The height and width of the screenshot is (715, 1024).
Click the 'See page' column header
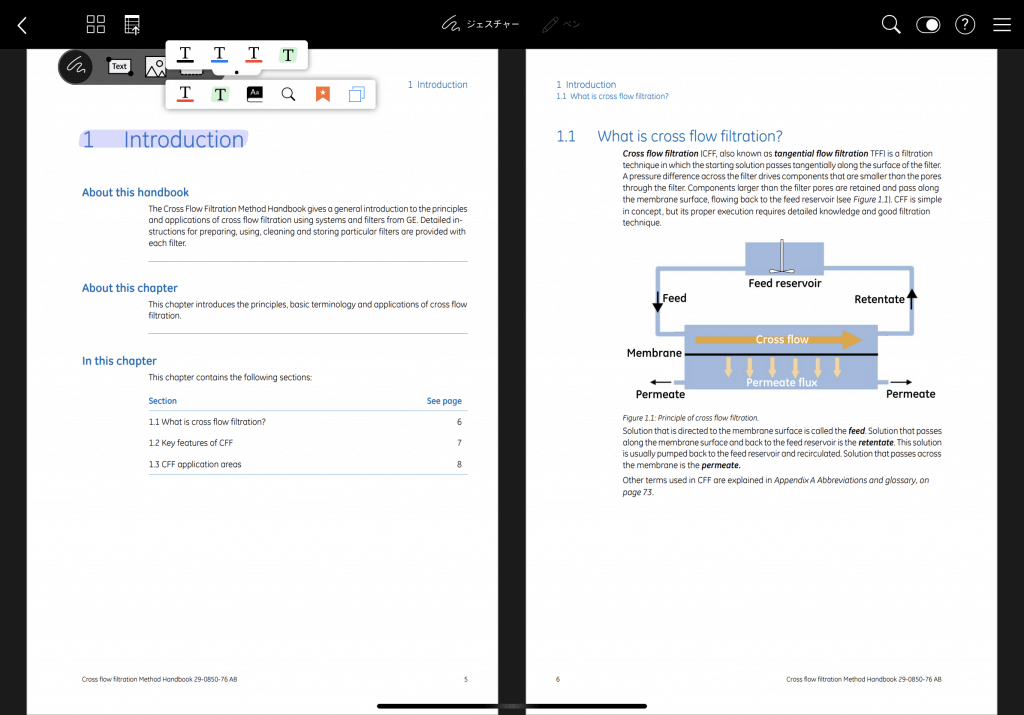[444, 401]
